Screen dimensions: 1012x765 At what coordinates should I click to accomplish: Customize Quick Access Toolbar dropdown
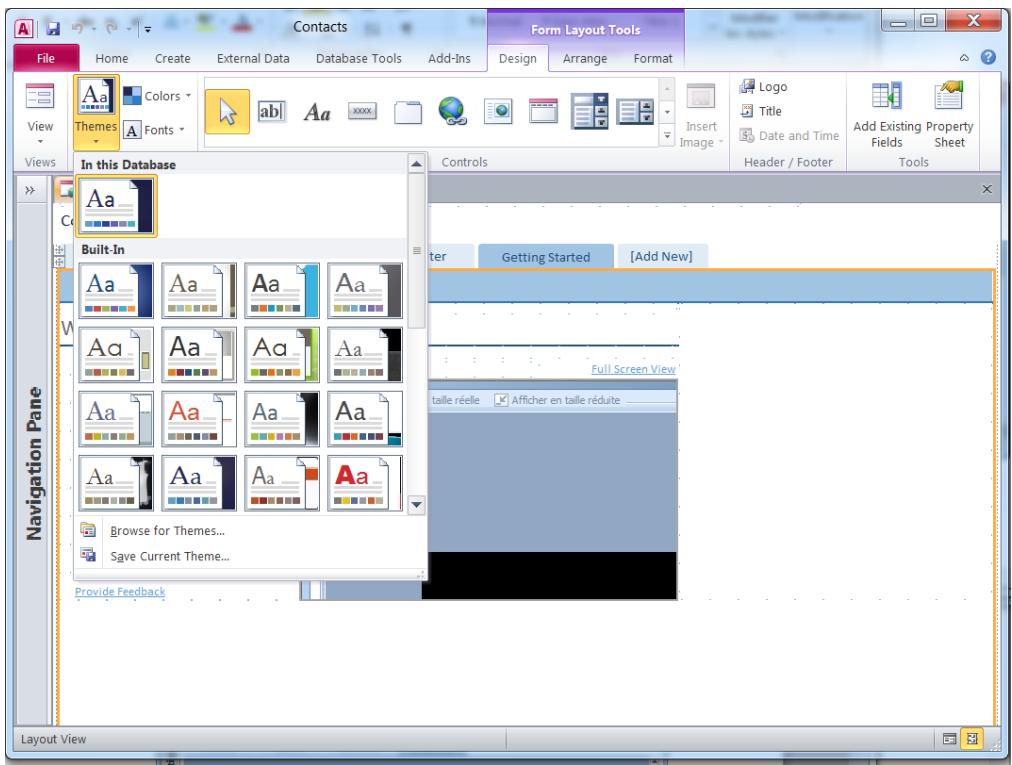click(148, 29)
